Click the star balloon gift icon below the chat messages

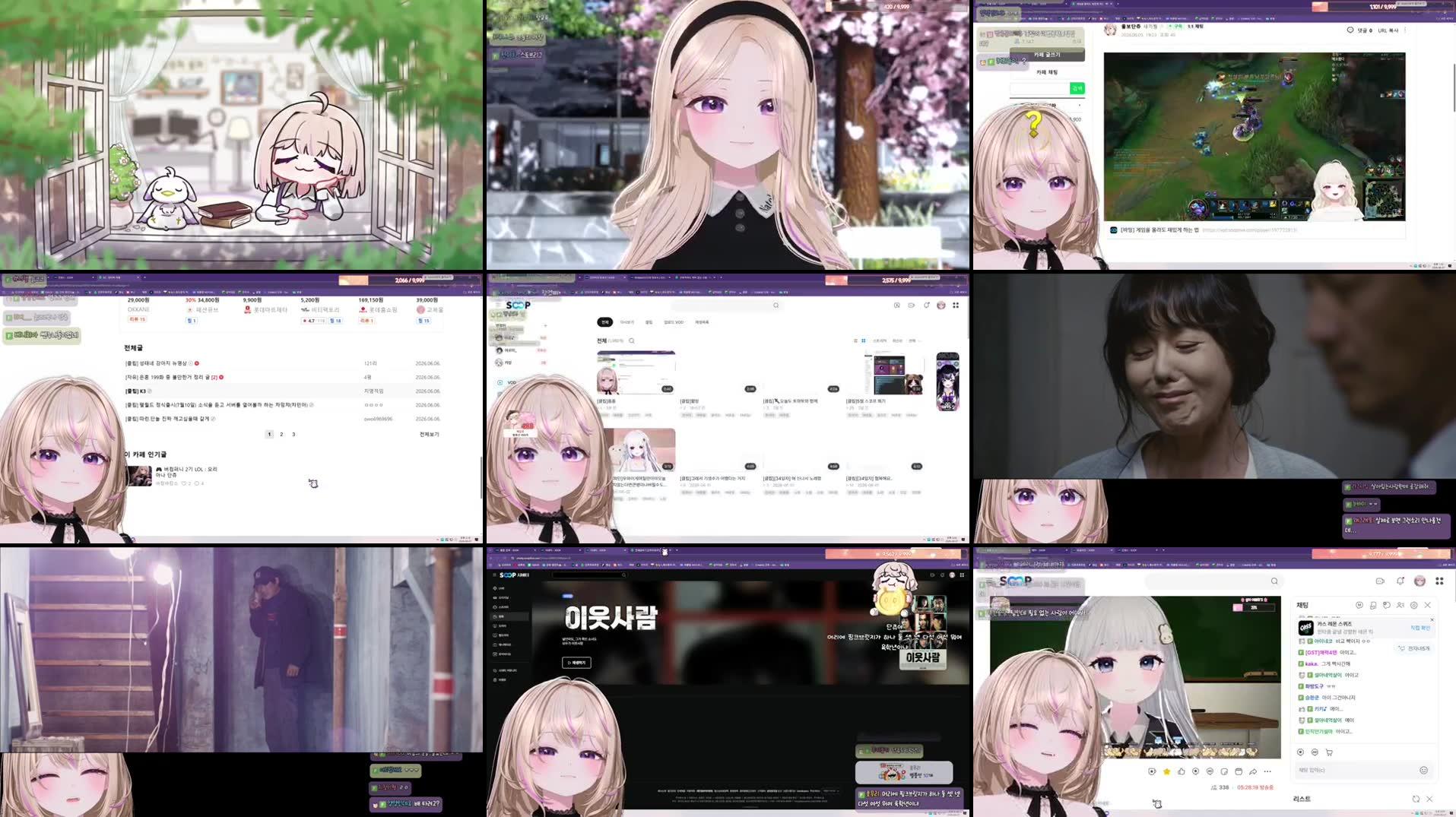click(x=1301, y=752)
